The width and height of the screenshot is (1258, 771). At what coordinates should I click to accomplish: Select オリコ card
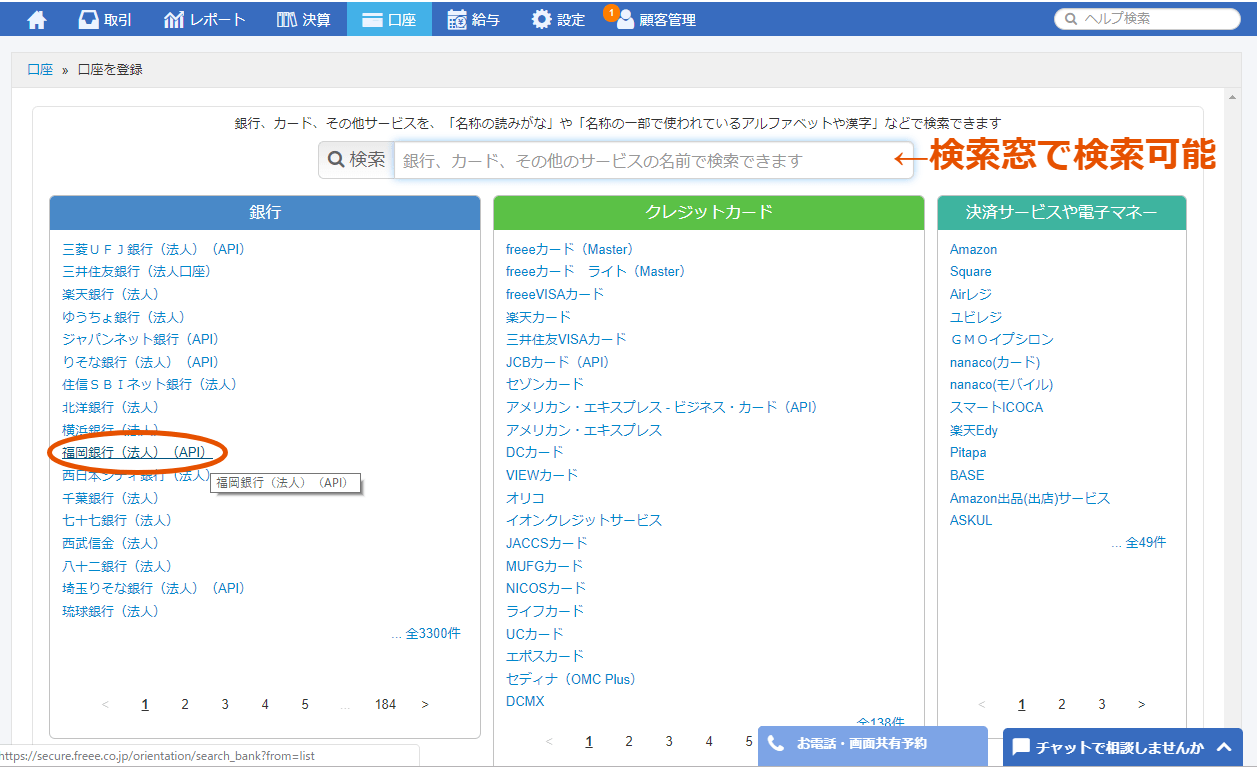[525, 498]
